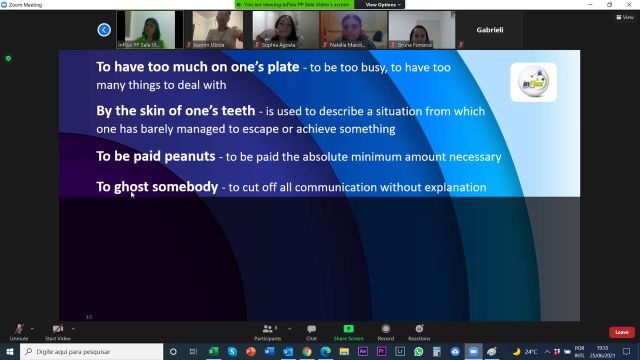Open the View Options dropdown

[x=383, y=4]
